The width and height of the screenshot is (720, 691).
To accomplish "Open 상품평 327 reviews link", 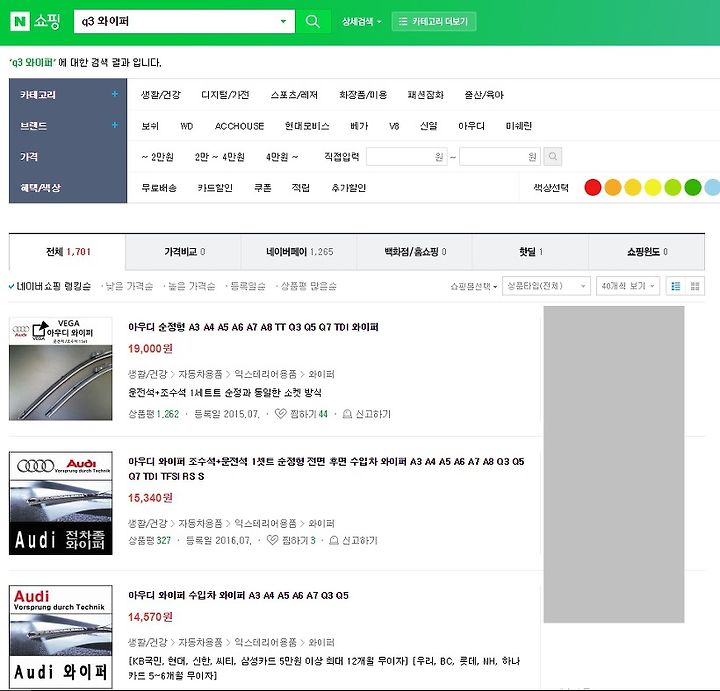I will (150, 540).
